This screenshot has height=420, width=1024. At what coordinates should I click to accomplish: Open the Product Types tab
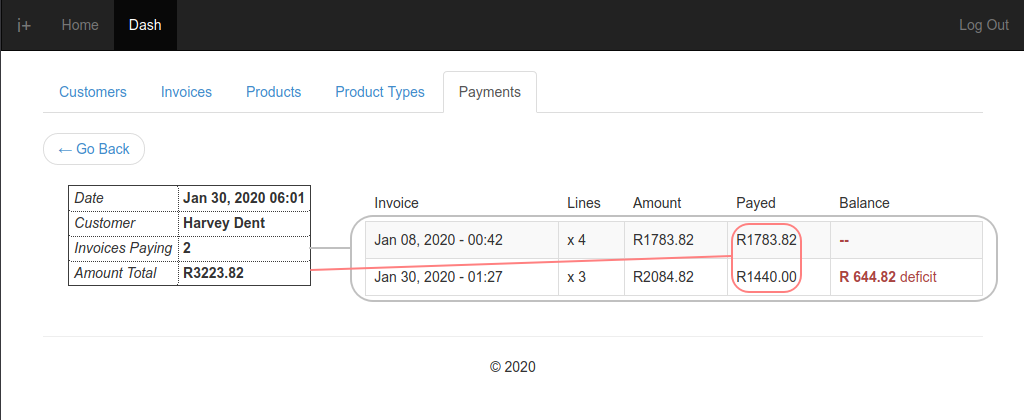(380, 92)
